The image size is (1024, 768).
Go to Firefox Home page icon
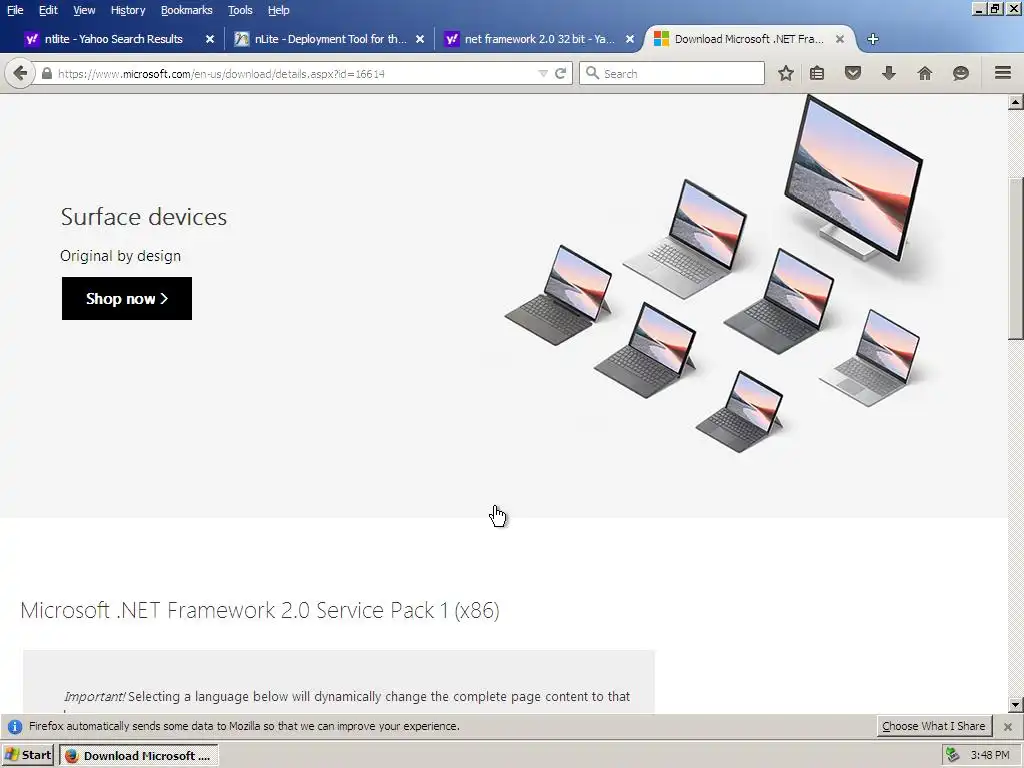point(925,73)
